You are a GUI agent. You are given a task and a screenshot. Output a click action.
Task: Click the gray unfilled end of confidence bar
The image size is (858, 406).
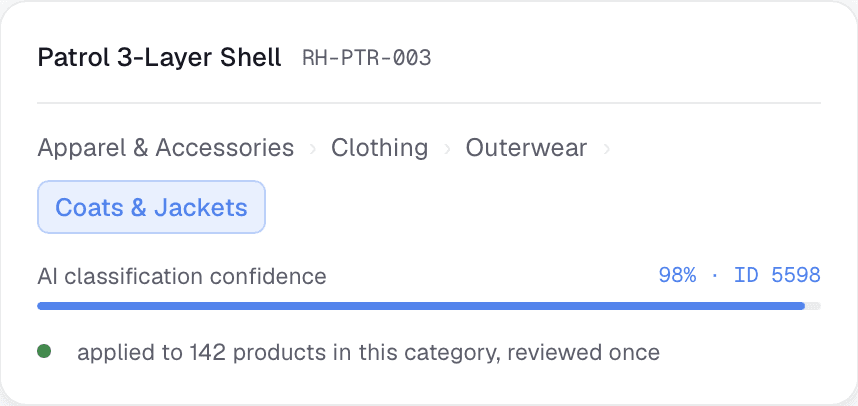point(813,306)
